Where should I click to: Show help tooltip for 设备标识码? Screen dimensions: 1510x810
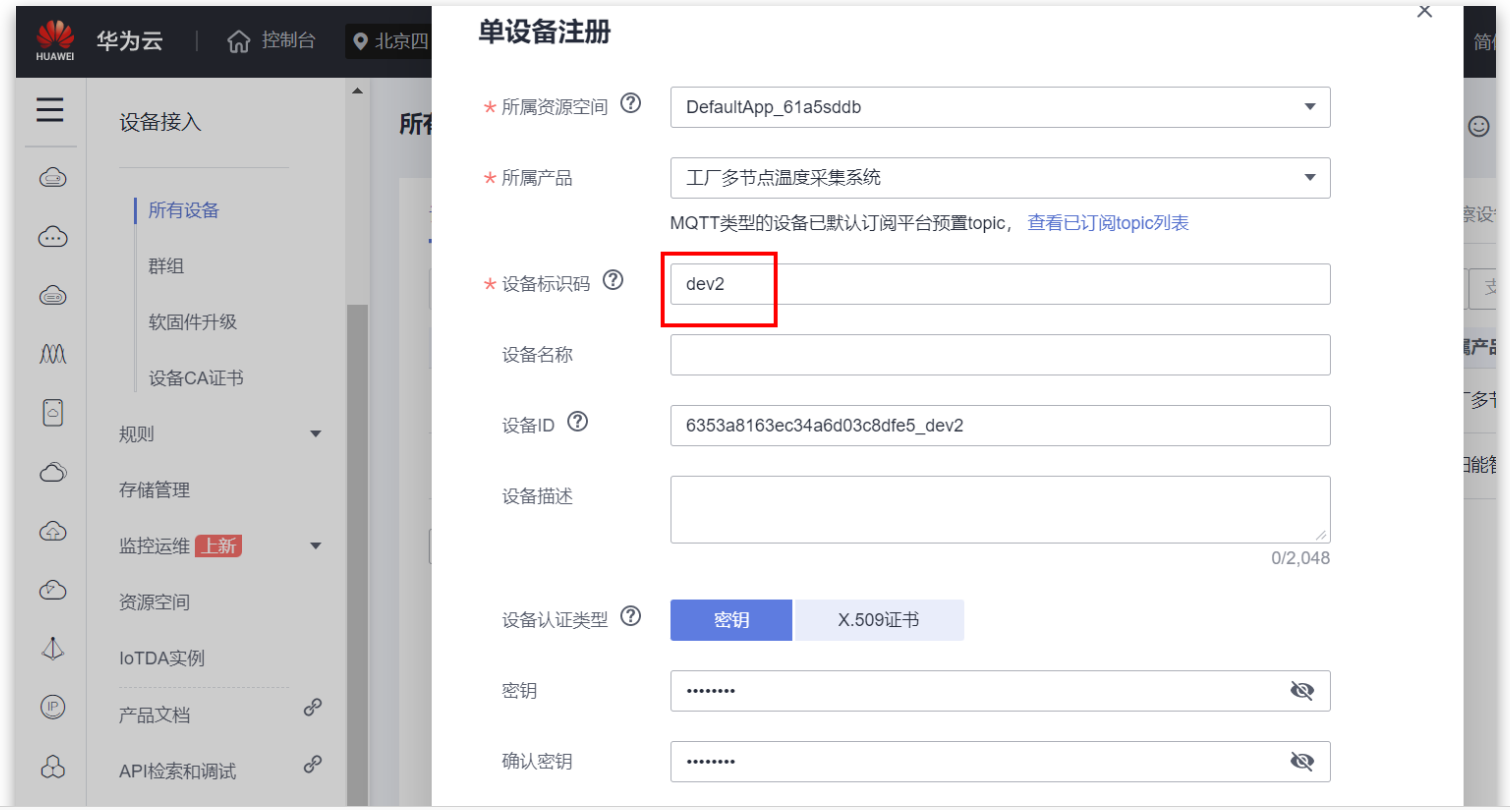613,280
